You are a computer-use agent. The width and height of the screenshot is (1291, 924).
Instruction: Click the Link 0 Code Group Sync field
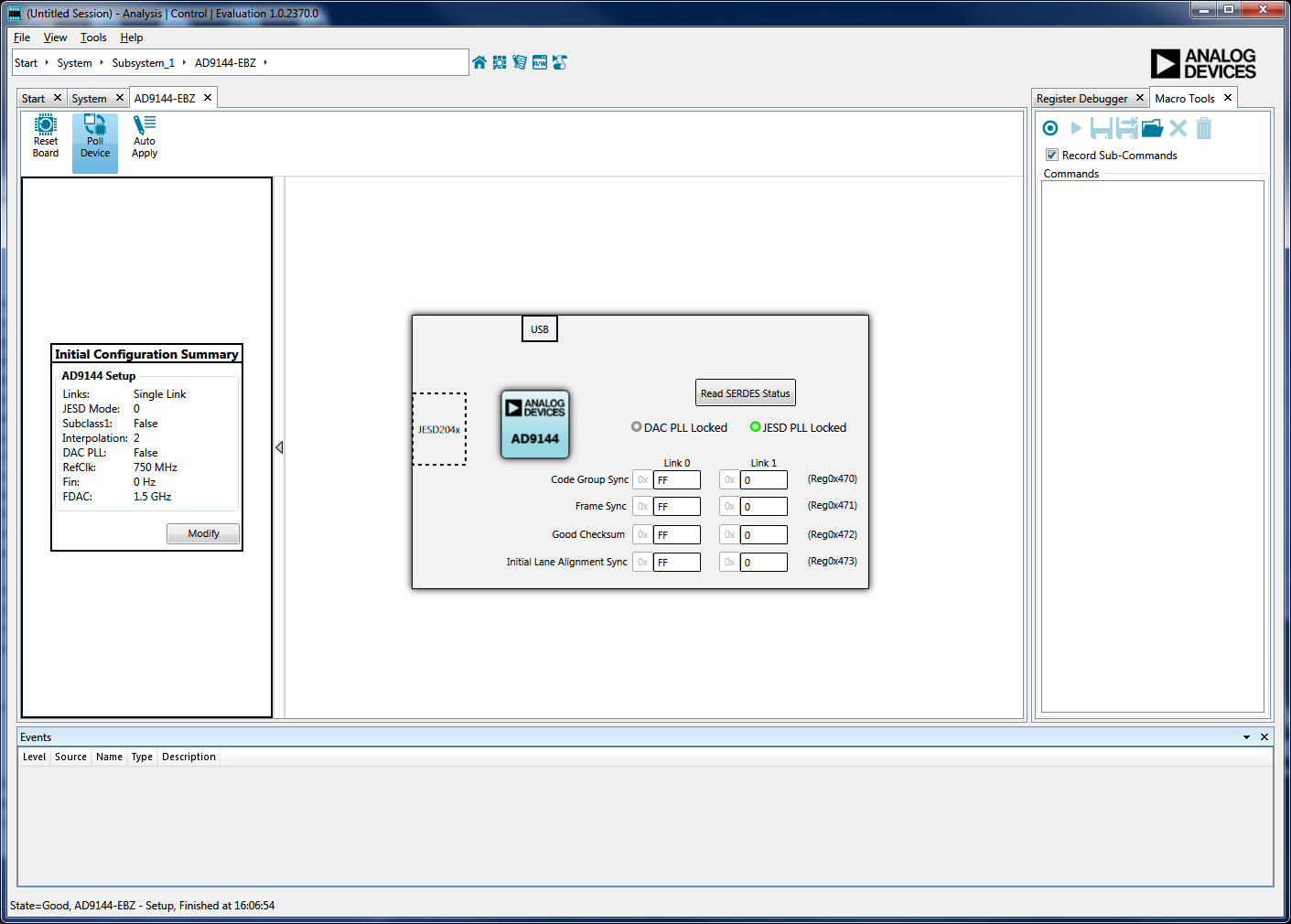(x=676, y=480)
